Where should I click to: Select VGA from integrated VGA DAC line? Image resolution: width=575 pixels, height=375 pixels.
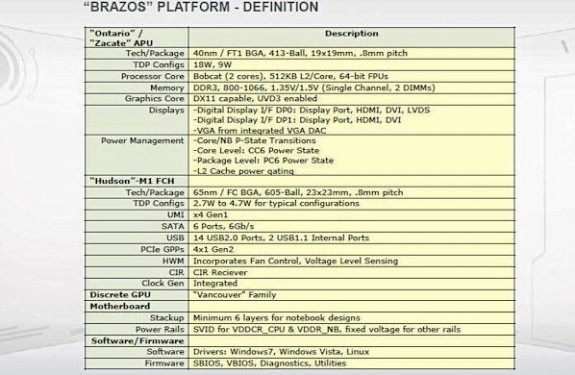pyautogui.click(x=260, y=130)
